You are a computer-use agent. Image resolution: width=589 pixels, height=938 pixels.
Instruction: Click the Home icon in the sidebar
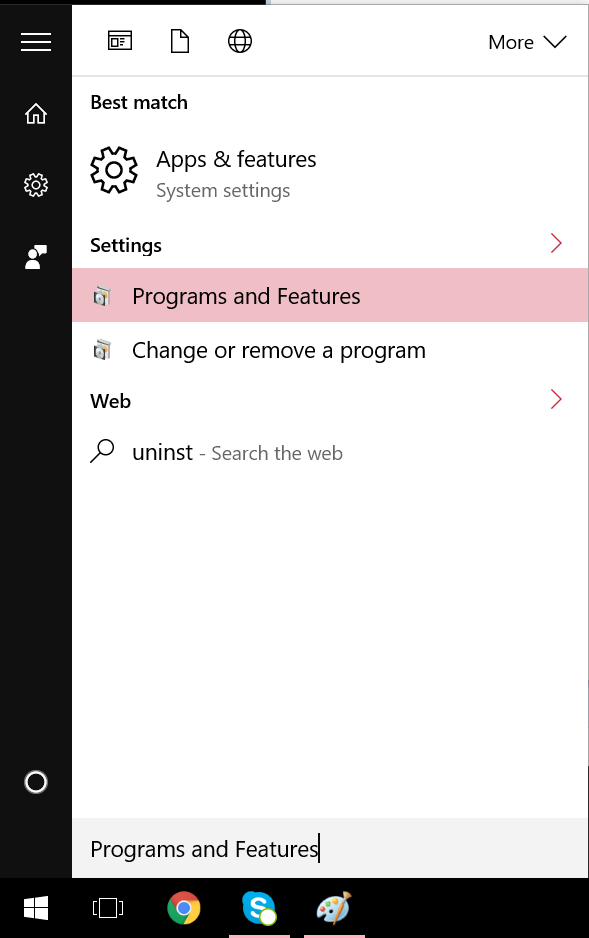[x=35, y=114]
